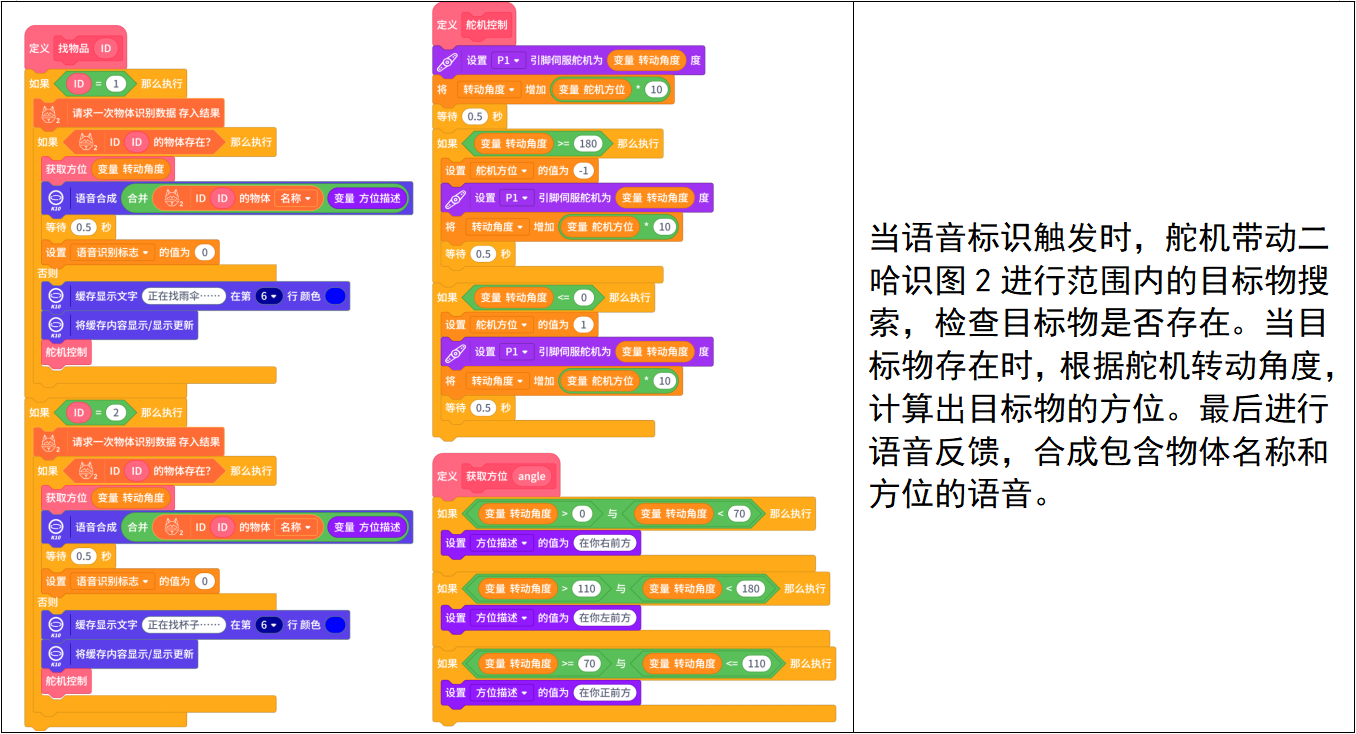This screenshot has height=734, width=1356.
Task: Click the servo icon below 舵机方位 值为 1 block
Action: pyautogui.click(x=456, y=353)
